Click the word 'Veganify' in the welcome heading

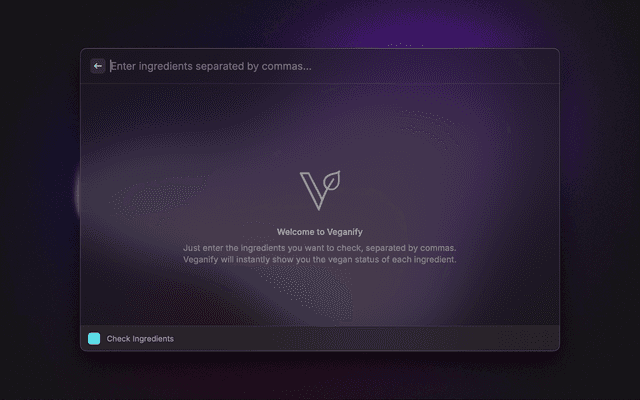click(x=344, y=232)
